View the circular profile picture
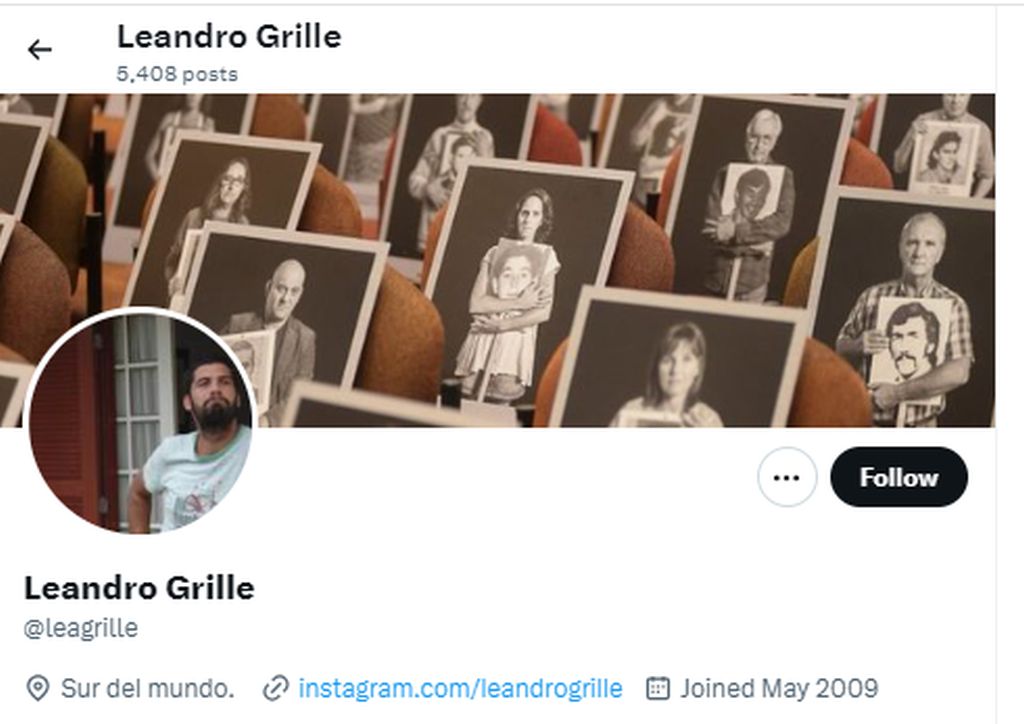Screen dimensions: 1024x724 (x=140, y=421)
